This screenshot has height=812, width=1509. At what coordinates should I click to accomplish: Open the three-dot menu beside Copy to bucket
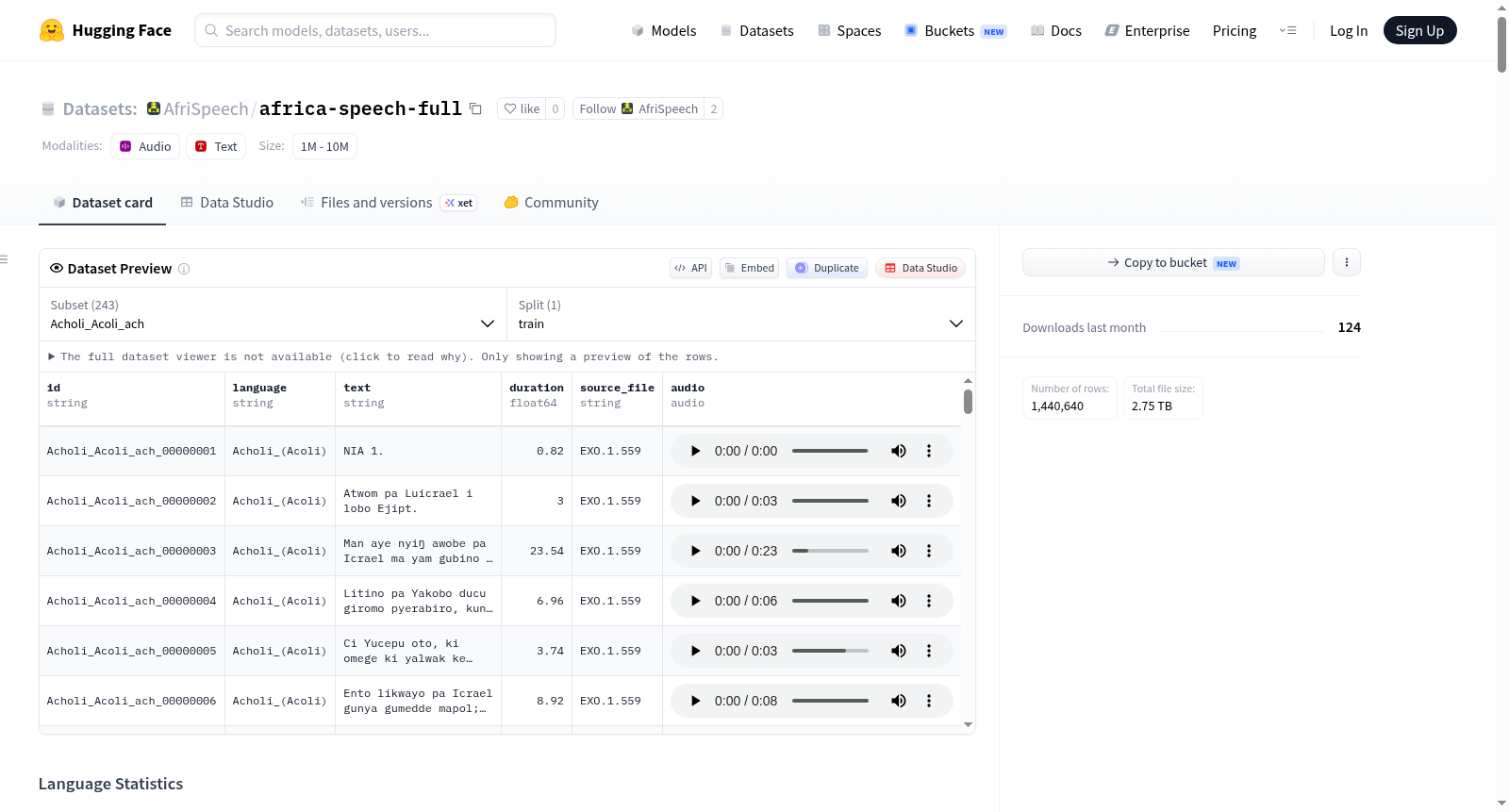pyautogui.click(x=1347, y=262)
